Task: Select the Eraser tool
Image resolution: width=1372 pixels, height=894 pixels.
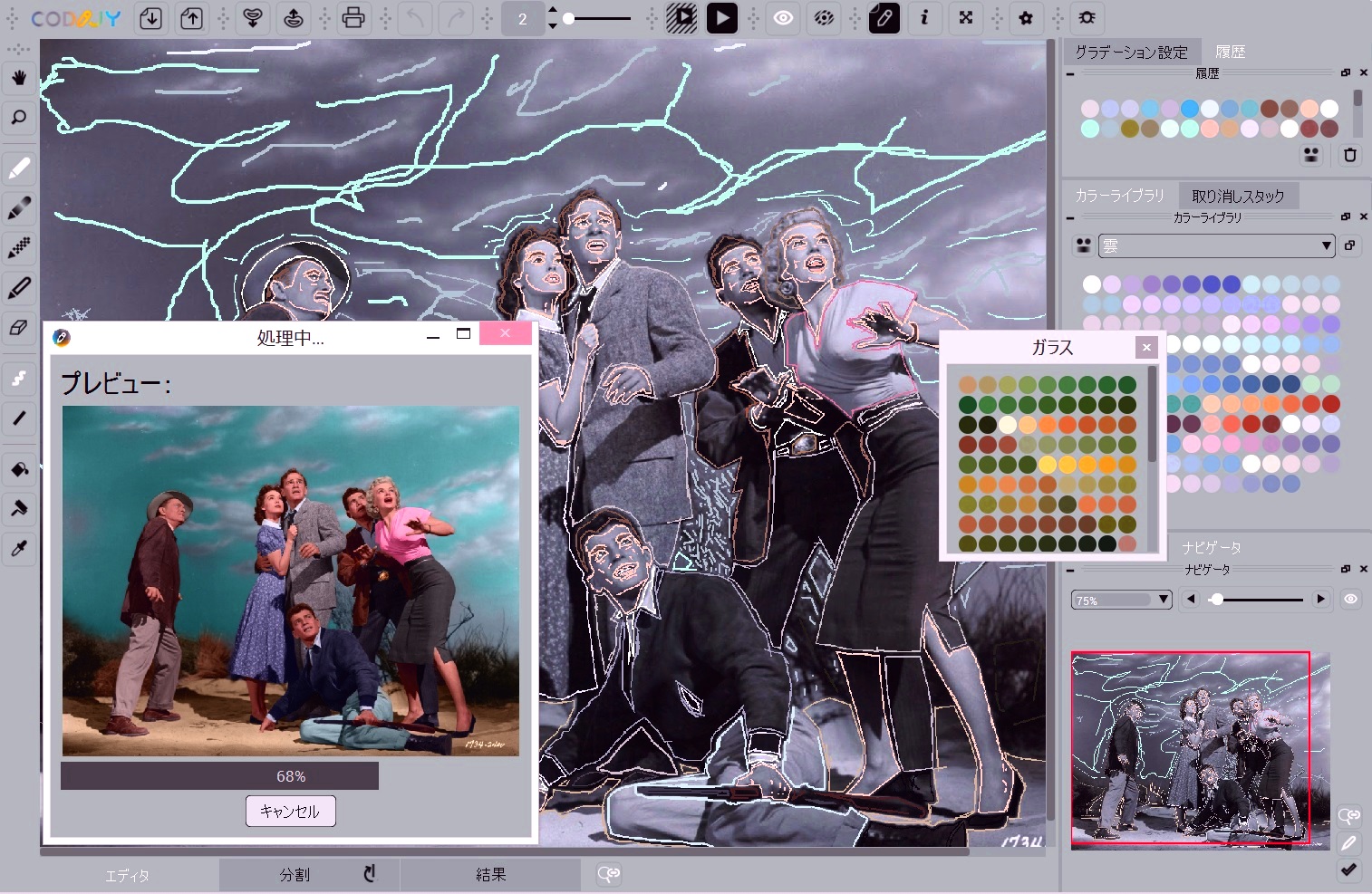Action: [x=19, y=328]
